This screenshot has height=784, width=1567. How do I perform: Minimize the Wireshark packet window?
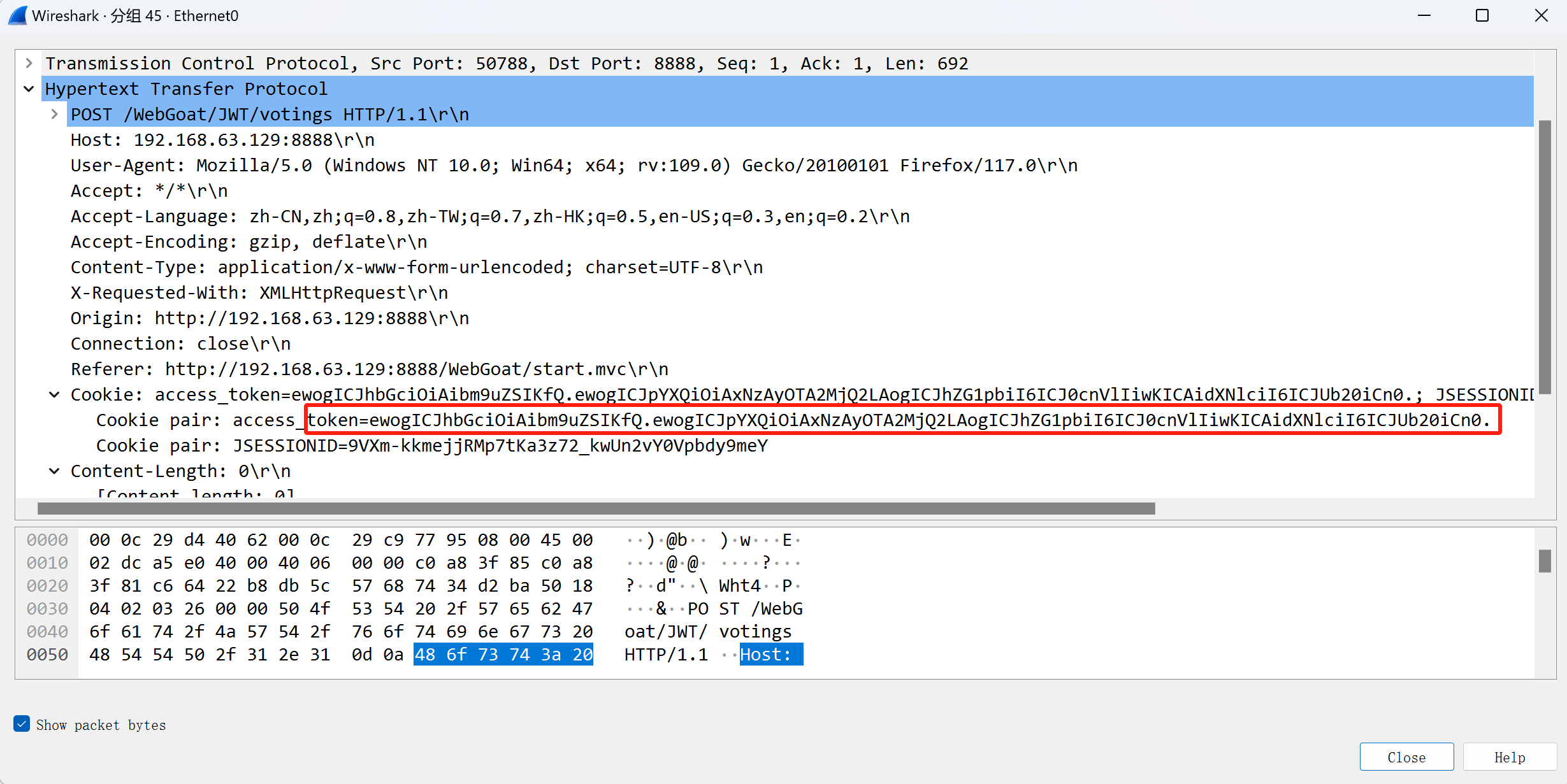[x=1424, y=15]
